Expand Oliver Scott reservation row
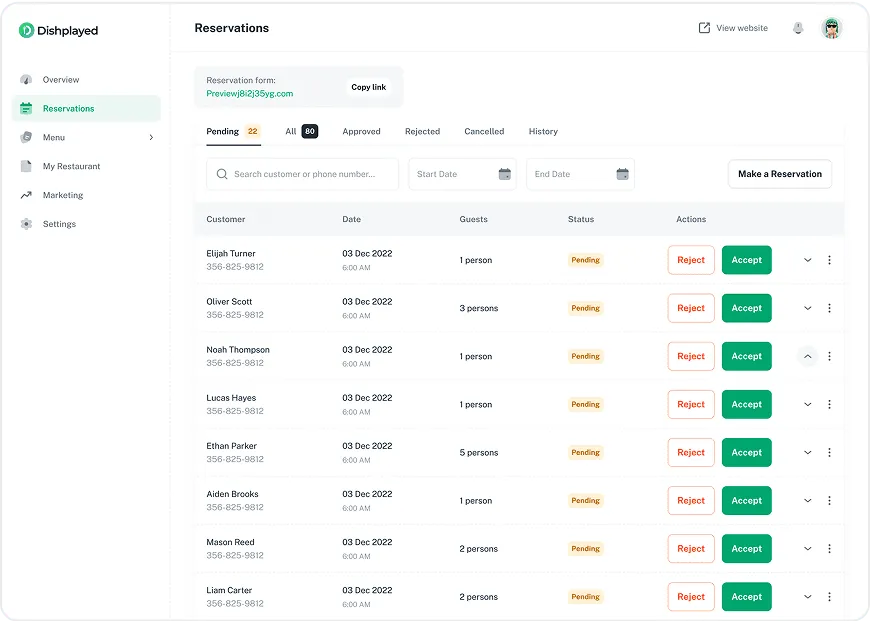Image resolution: width=870 pixels, height=621 pixels. pyautogui.click(x=808, y=308)
